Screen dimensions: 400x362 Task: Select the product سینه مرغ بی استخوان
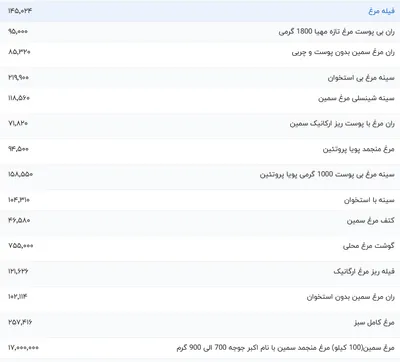tap(361, 78)
